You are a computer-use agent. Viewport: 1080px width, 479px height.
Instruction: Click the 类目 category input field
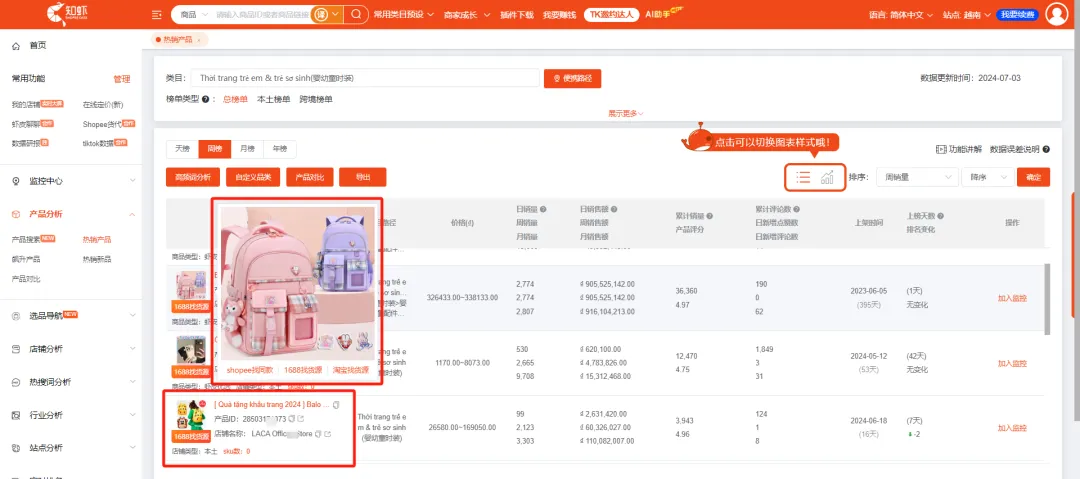click(366, 79)
